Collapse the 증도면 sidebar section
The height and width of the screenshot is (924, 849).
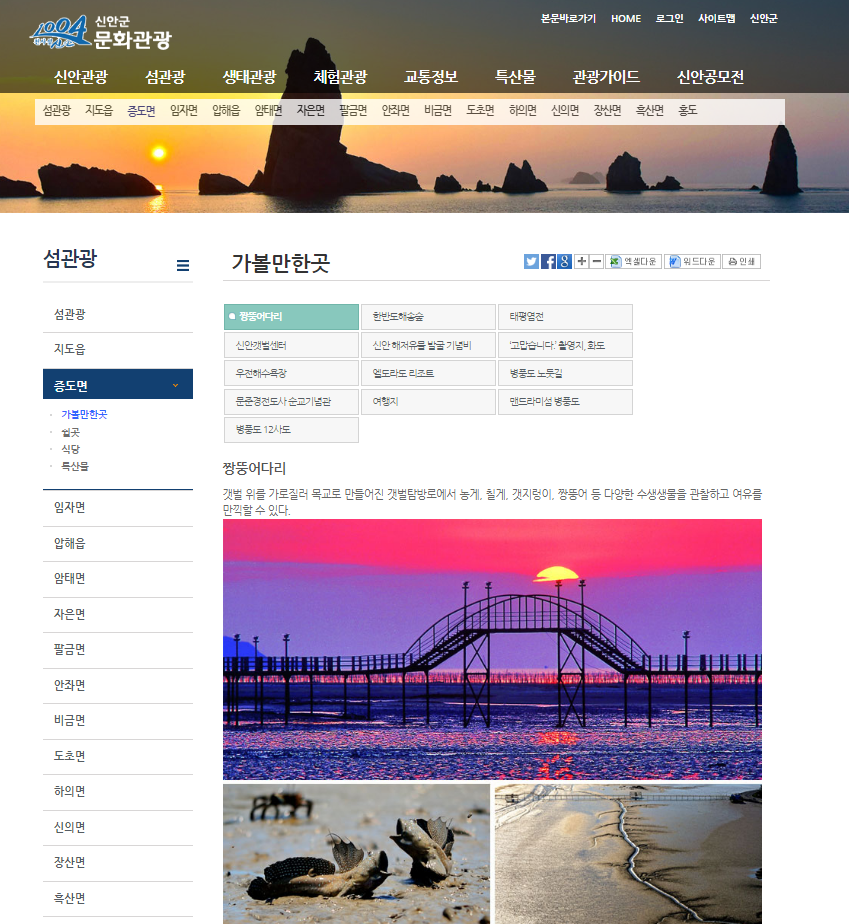[118, 385]
